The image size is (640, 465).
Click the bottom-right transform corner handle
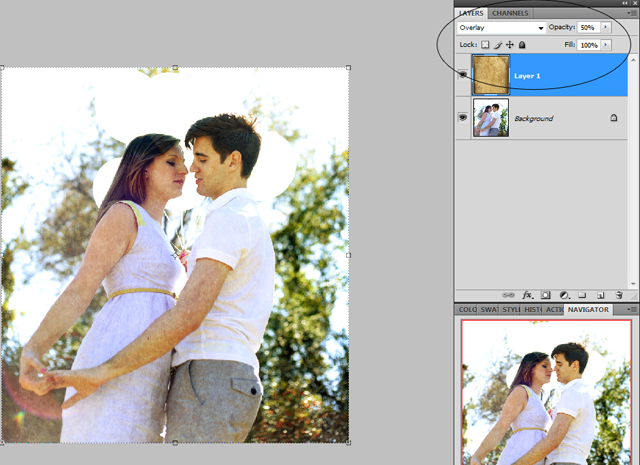[348, 443]
